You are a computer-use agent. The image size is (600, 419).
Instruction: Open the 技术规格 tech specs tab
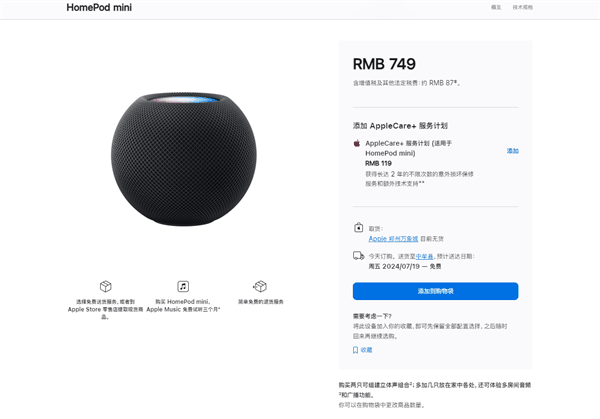click(x=522, y=7)
